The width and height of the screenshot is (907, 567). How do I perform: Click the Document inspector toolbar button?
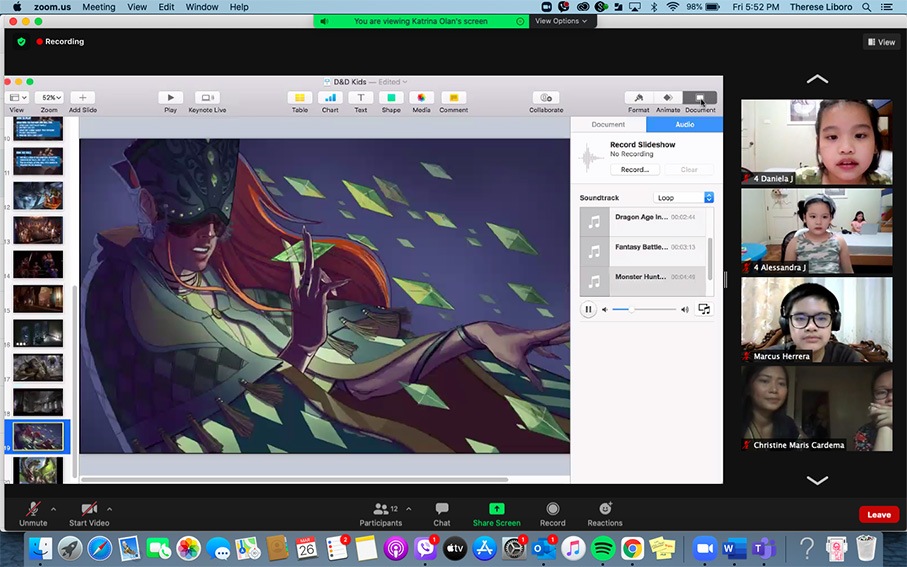[x=700, y=98]
